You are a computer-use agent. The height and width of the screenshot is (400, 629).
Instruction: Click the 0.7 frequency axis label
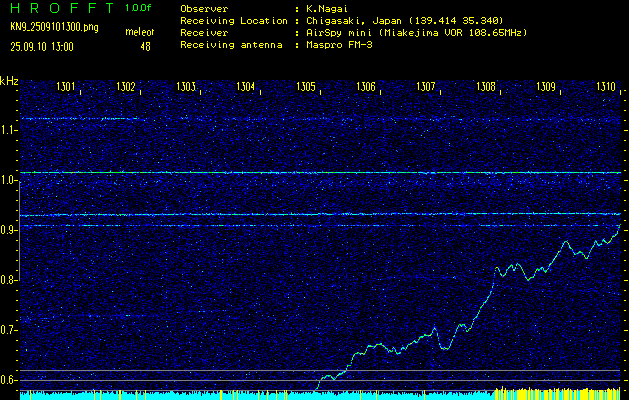tap(7, 330)
